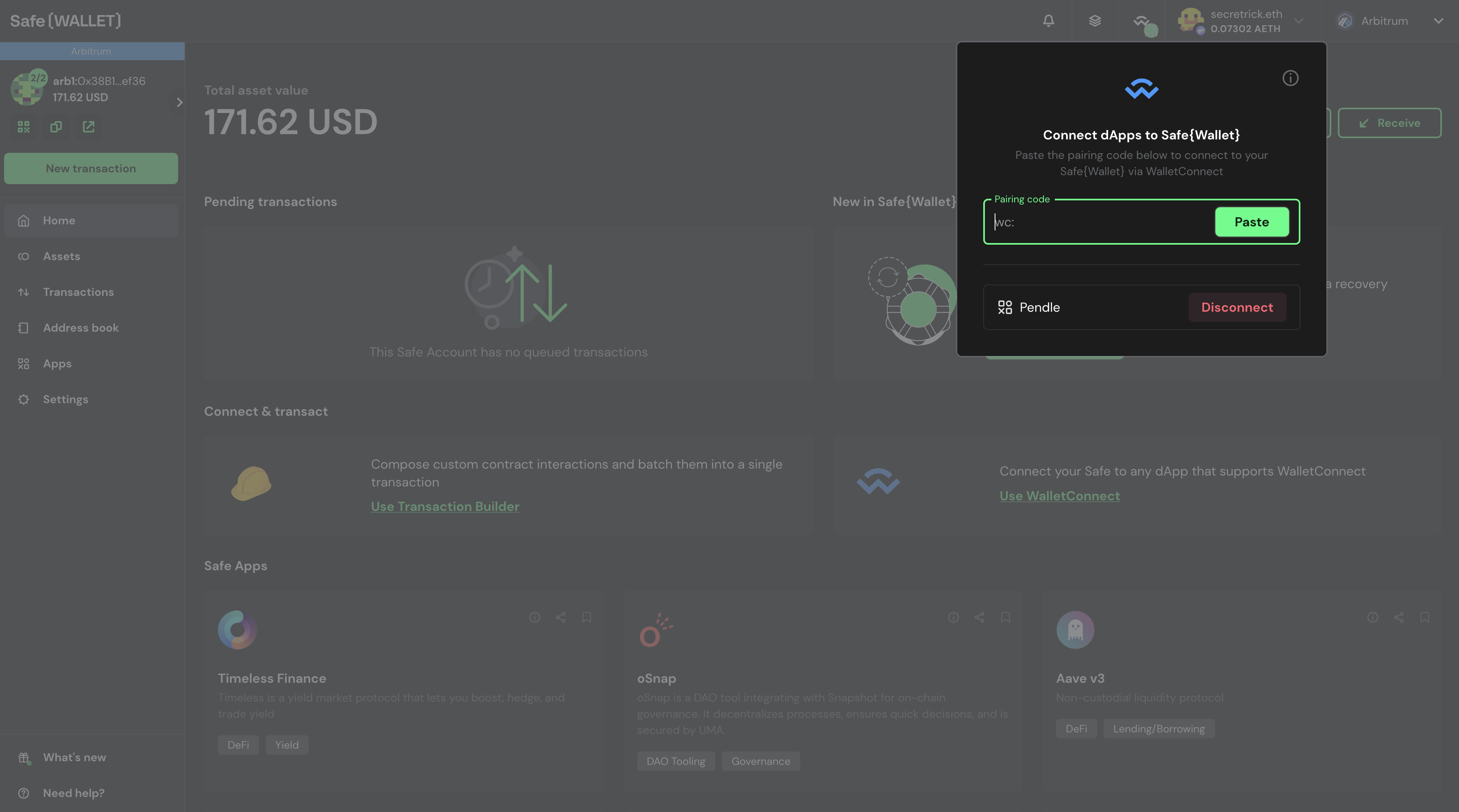1459x812 pixels.
Task: Navigate to Address book in the sidebar
Action: [81, 327]
